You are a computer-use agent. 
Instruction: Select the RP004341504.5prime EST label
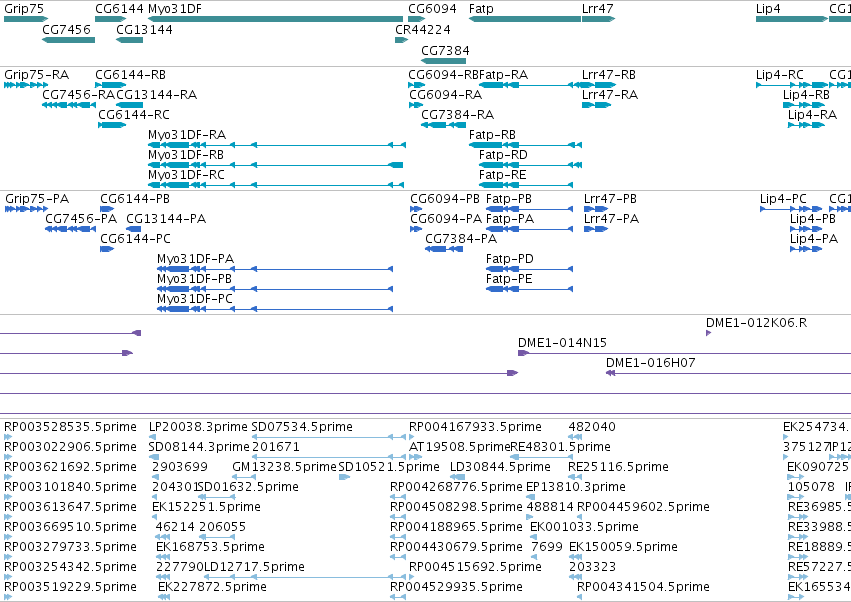pos(643,587)
